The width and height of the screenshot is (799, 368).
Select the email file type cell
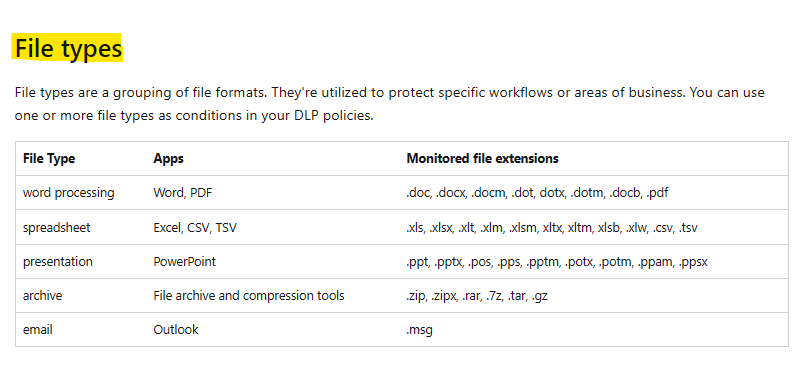pos(38,330)
